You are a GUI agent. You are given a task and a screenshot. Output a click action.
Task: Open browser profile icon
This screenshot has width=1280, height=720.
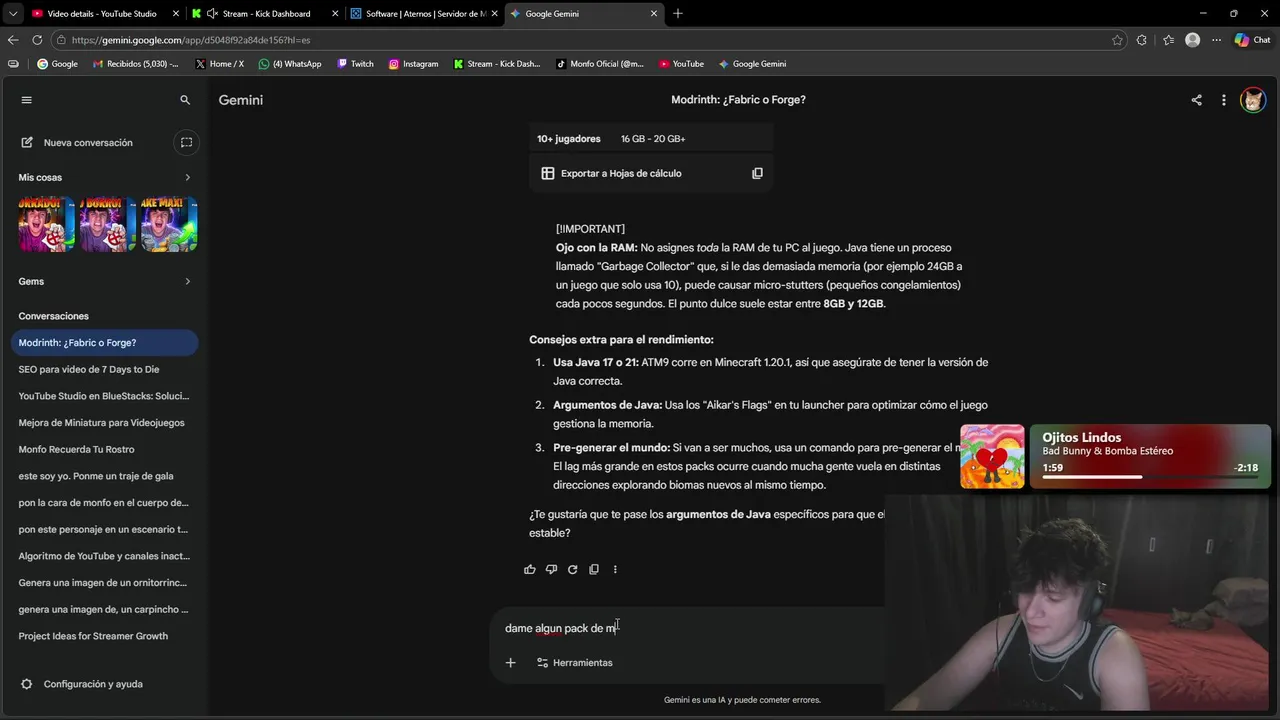point(1192,40)
